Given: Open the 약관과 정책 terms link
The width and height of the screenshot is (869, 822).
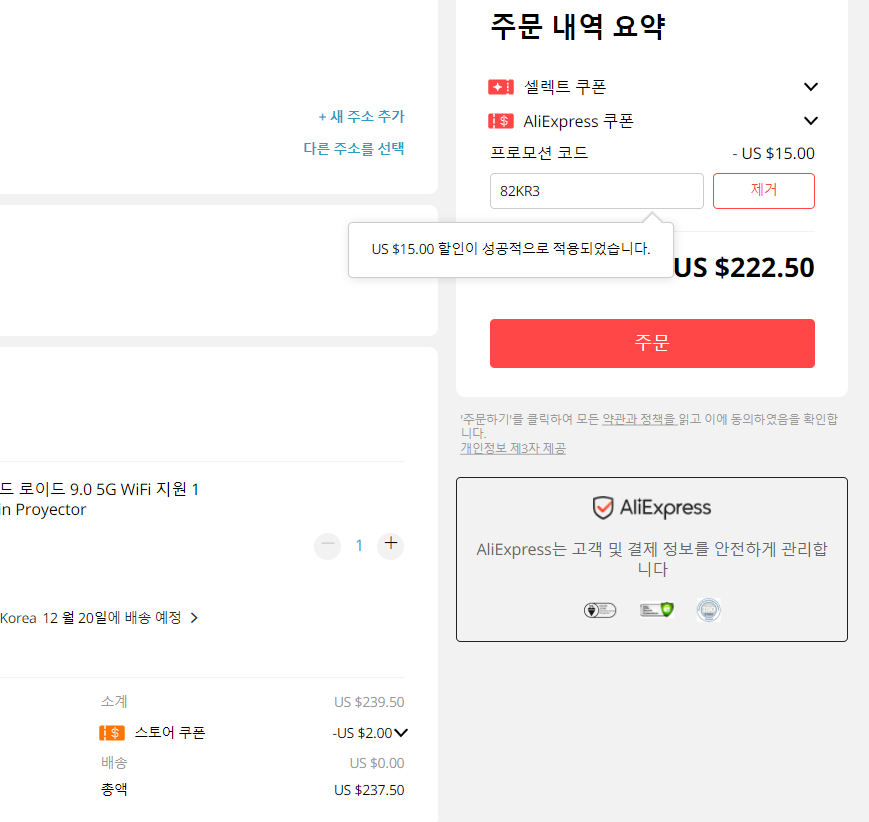Looking at the screenshot, I should point(640,419).
